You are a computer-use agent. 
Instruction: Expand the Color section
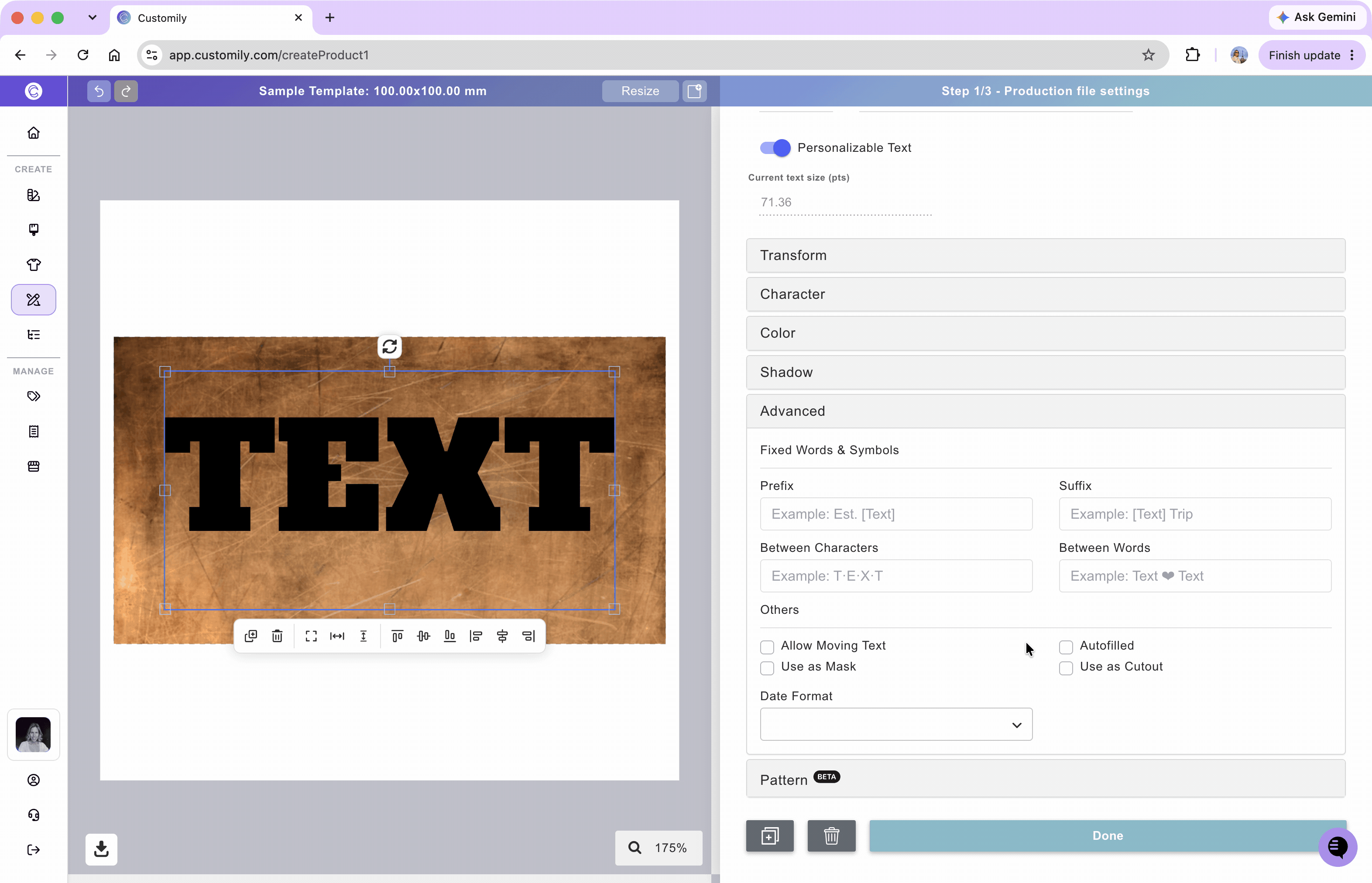pyautogui.click(x=1045, y=333)
